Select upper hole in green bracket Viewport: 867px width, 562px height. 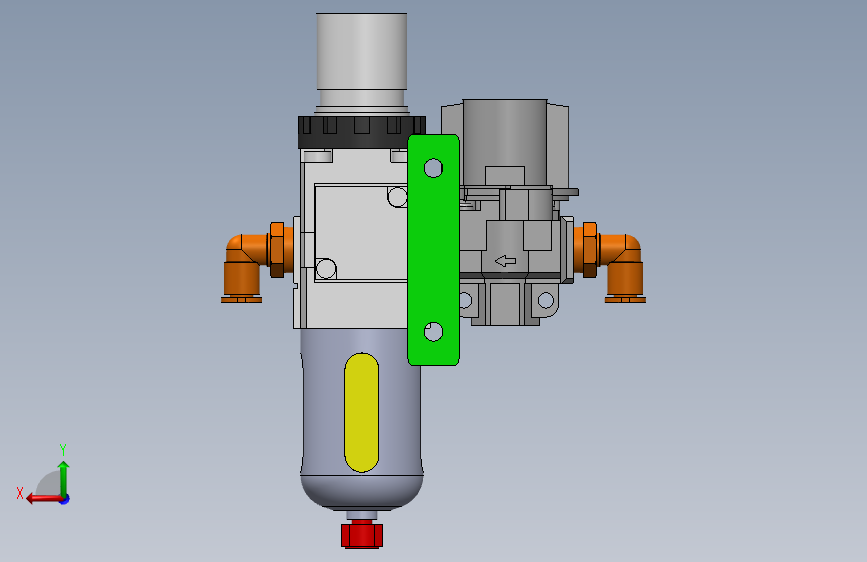[x=434, y=168]
